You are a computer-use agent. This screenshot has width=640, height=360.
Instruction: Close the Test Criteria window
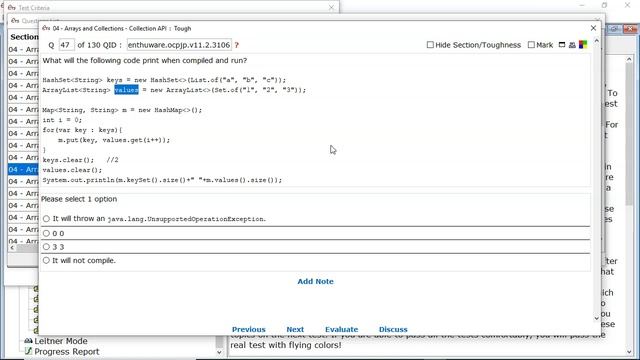tap(331, 7)
